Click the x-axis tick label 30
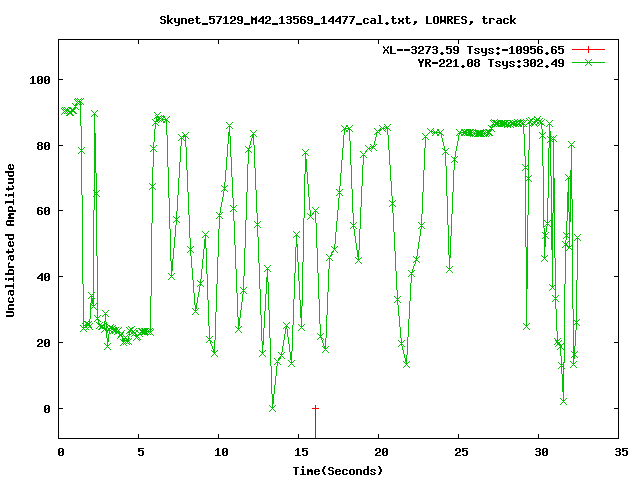Image resolution: width=640 pixels, height=480 pixels. pyautogui.click(x=541, y=452)
